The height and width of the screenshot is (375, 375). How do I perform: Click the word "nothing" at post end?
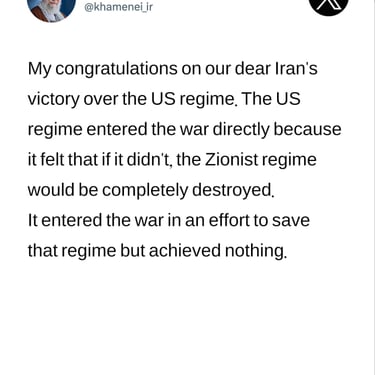click(x=256, y=251)
